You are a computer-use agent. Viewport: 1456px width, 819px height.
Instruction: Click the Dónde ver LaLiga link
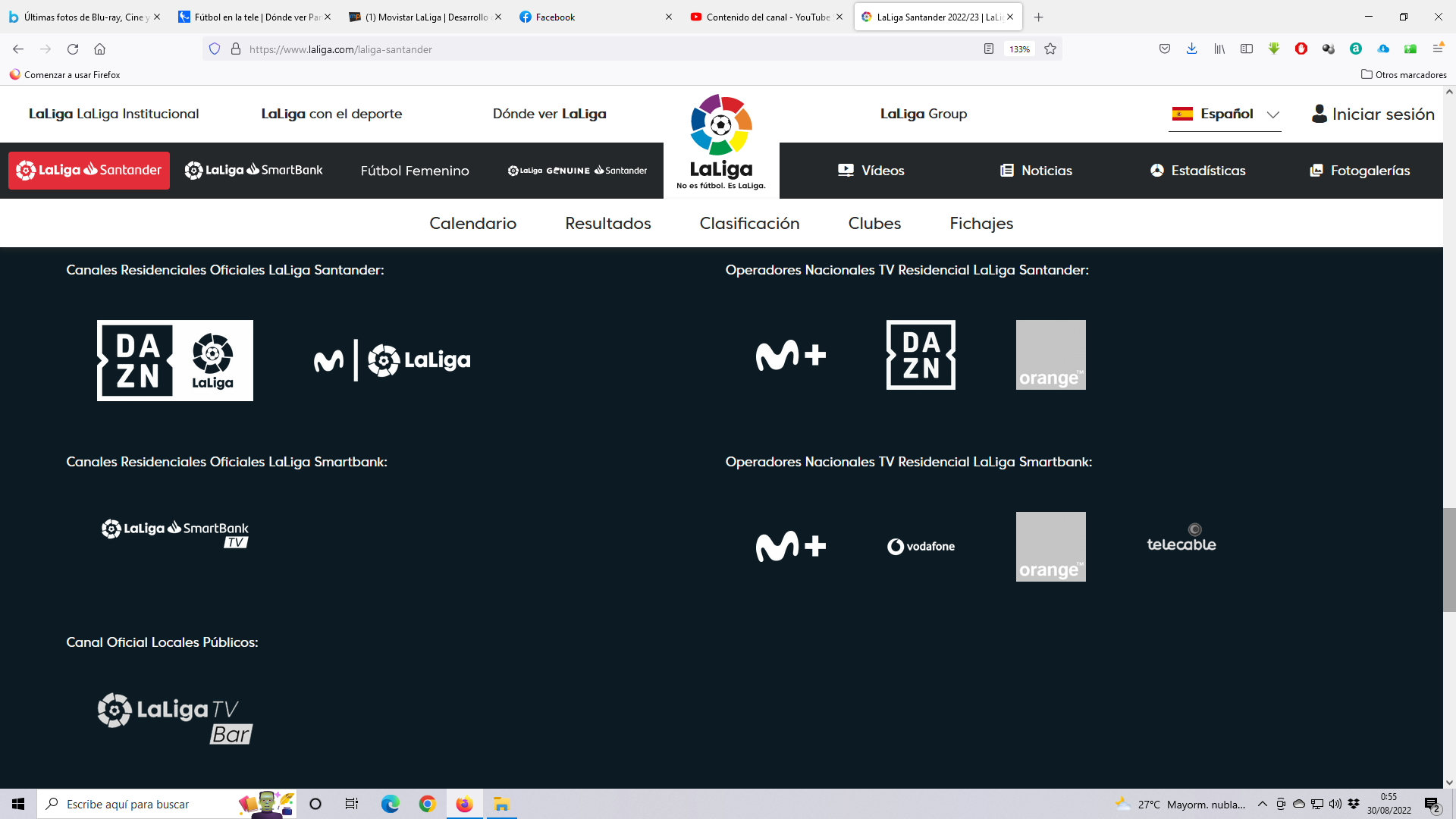[x=550, y=114]
